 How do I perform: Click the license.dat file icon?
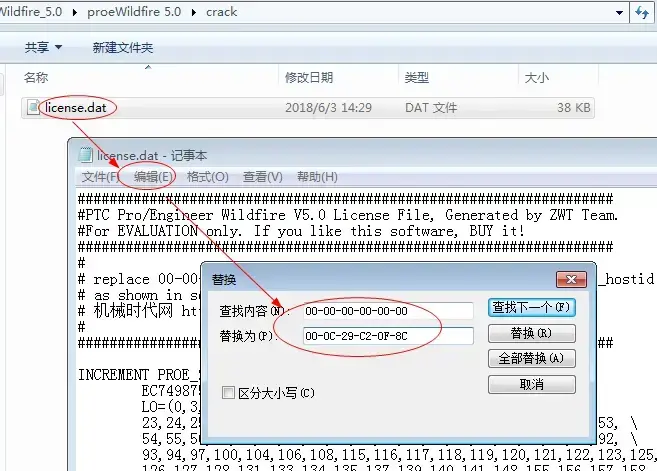(33, 107)
